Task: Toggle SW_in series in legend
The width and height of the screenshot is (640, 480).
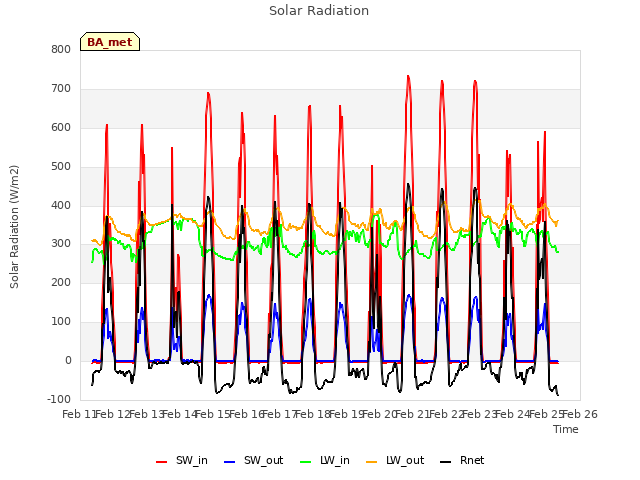Action: (182, 460)
